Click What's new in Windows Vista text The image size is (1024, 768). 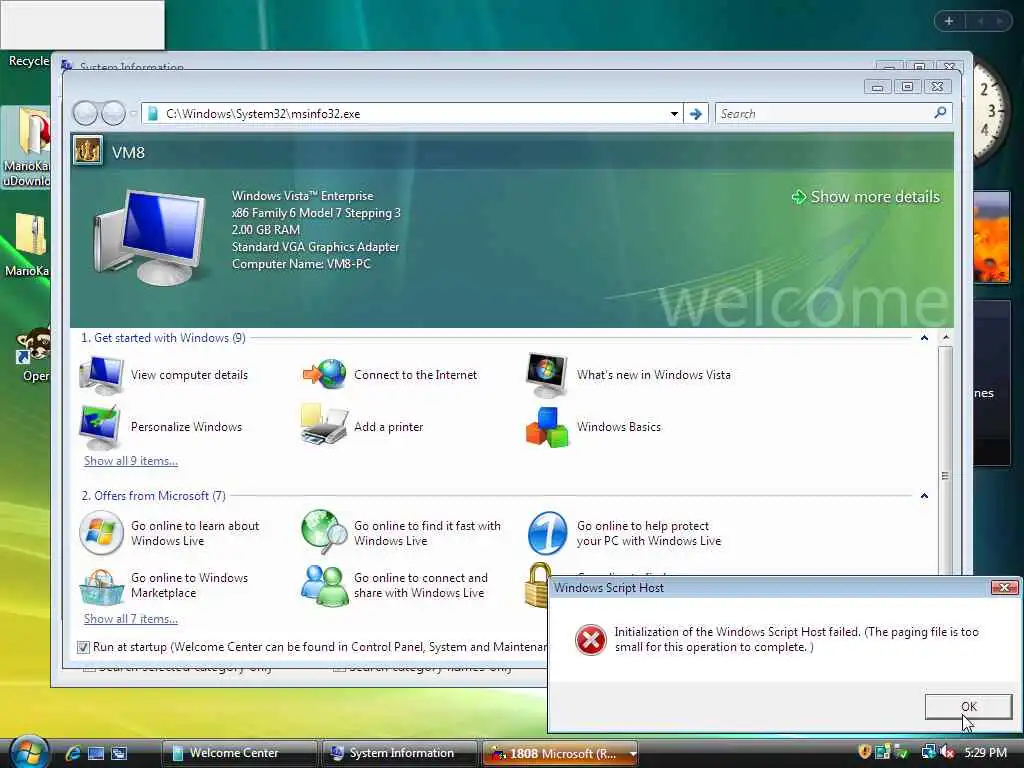tap(654, 375)
